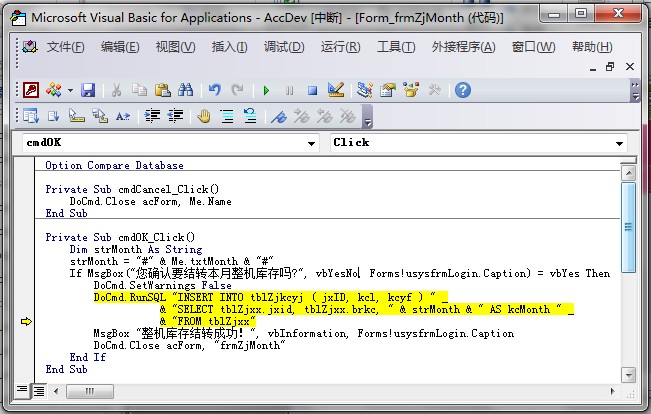Open the Standard toolbar options arrow

click(635, 91)
